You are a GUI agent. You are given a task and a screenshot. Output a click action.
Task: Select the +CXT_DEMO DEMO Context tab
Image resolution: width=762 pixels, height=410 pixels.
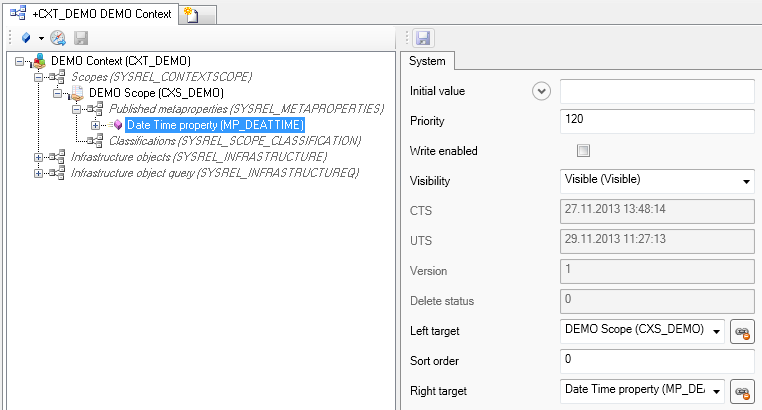[x=95, y=14]
